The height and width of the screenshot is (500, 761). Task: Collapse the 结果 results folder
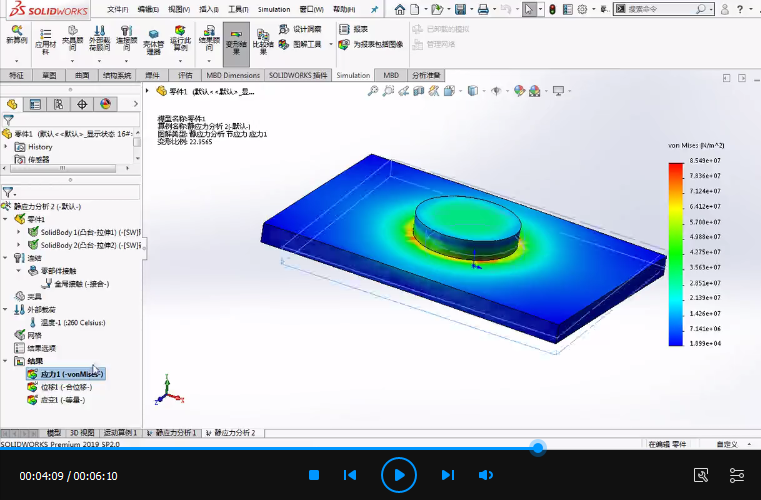[5, 361]
